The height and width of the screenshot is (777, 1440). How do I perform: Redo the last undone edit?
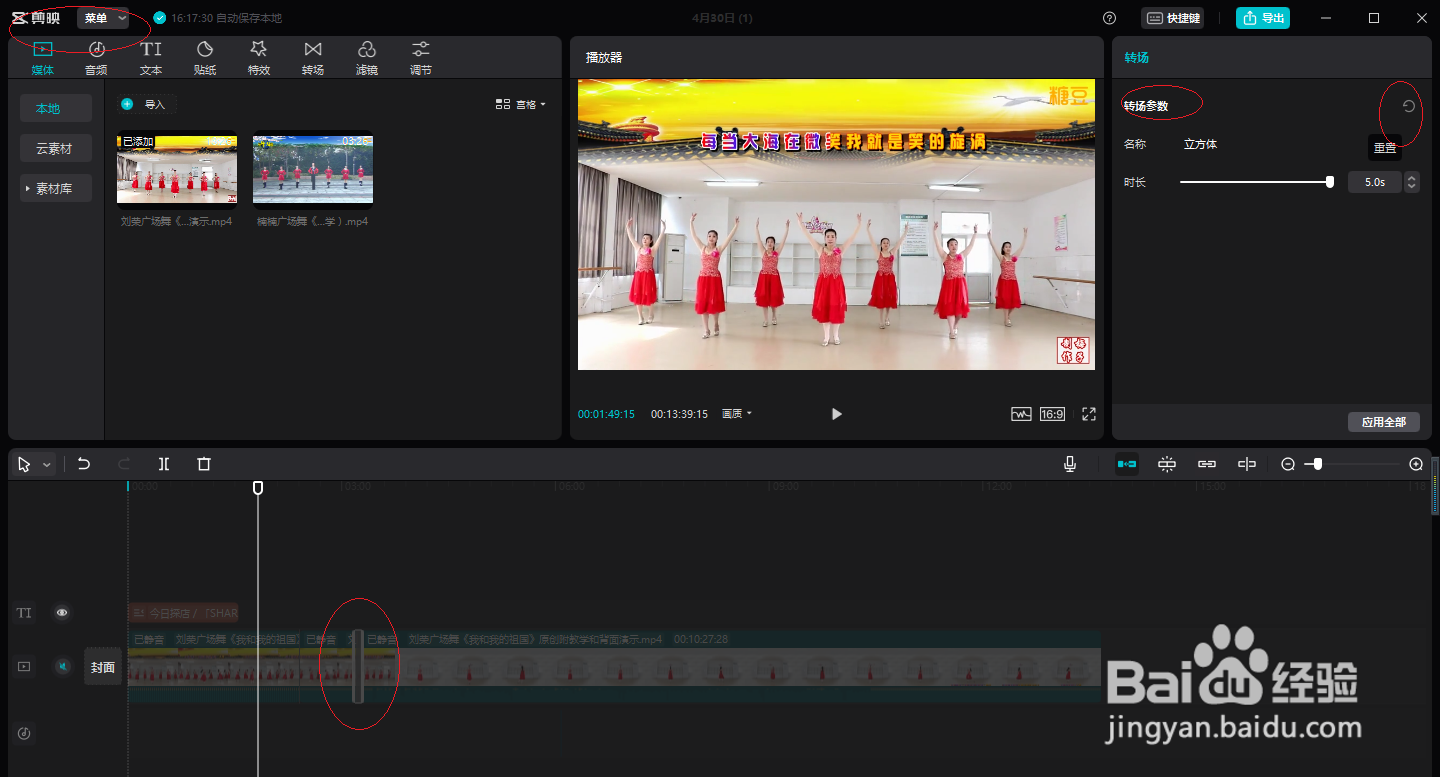pos(124,464)
